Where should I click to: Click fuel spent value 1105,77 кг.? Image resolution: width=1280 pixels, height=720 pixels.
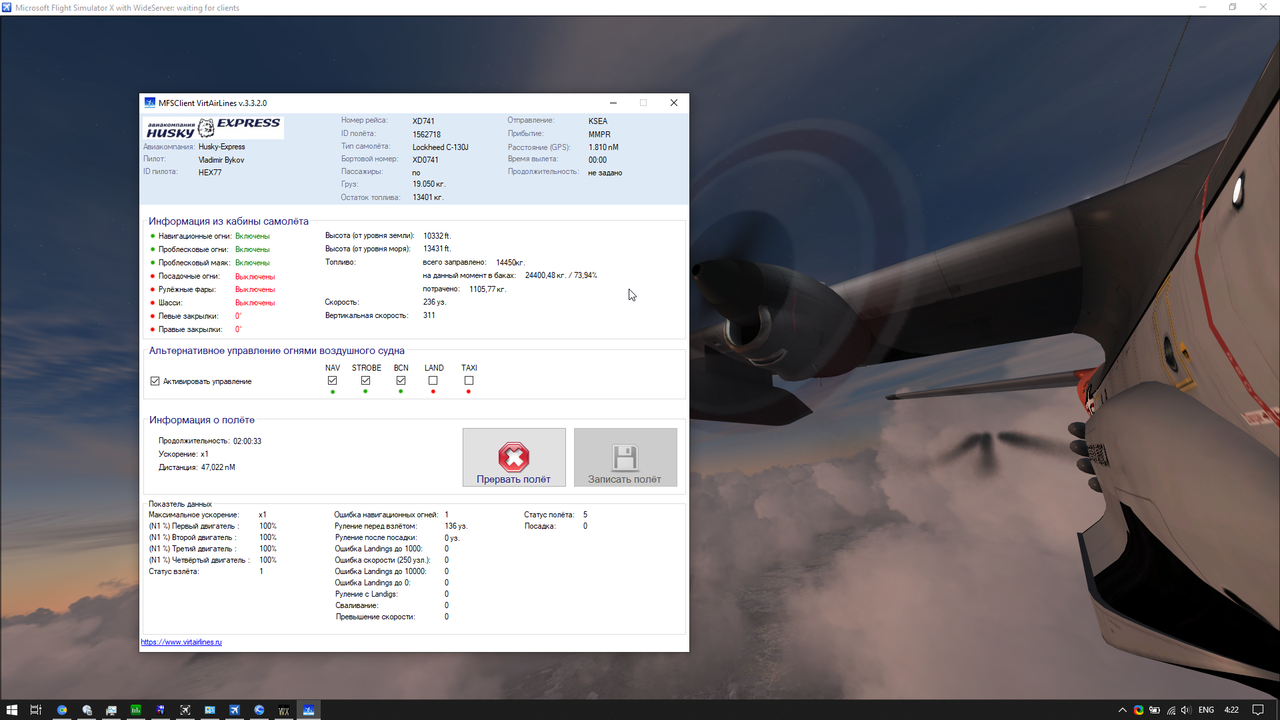pyautogui.click(x=487, y=289)
